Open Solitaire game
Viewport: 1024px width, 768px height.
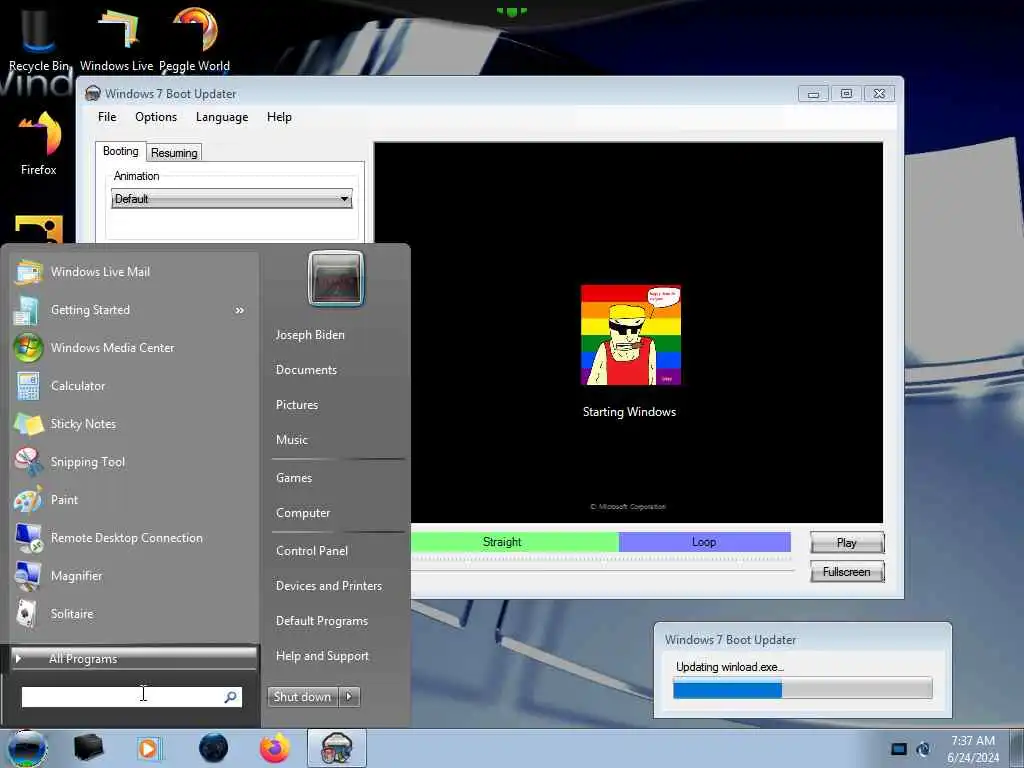click(x=134, y=614)
